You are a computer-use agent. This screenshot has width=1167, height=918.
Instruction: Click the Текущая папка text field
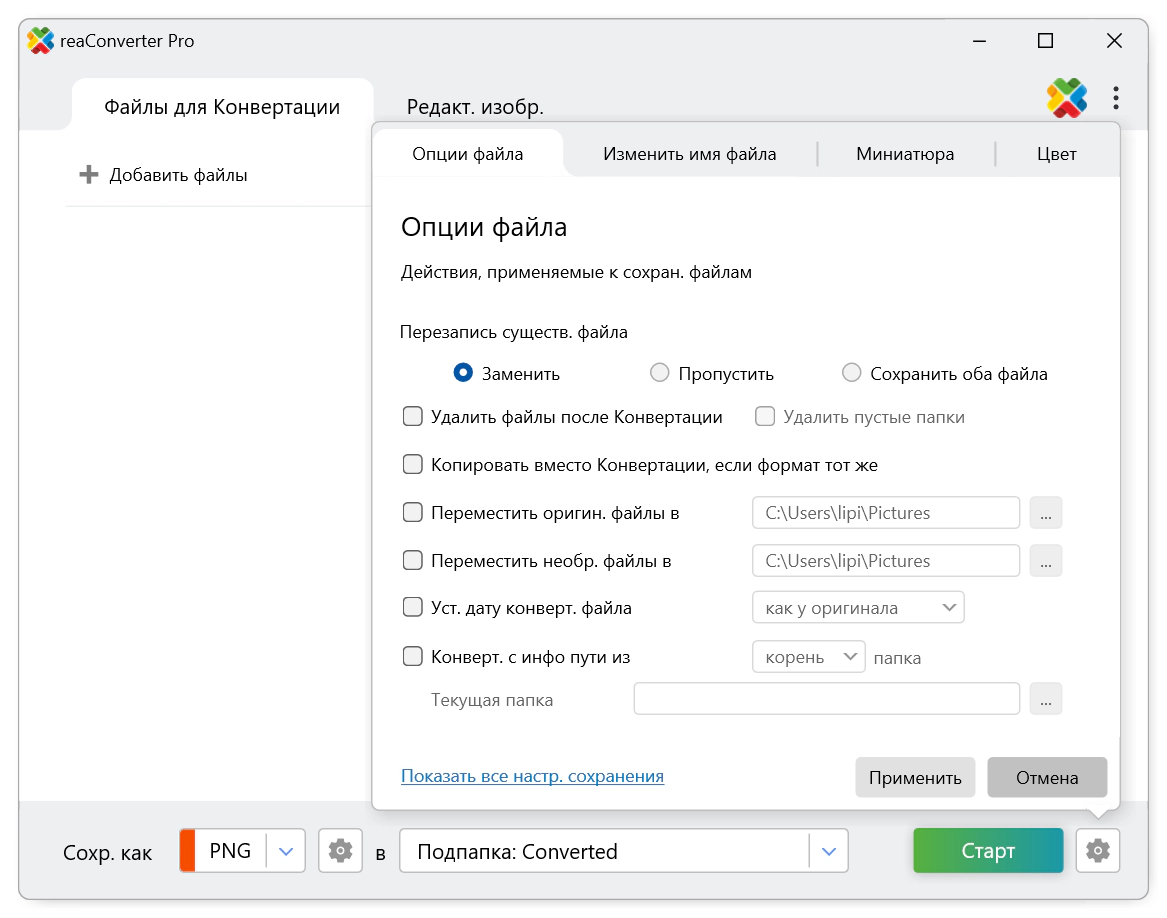[826, 699]
